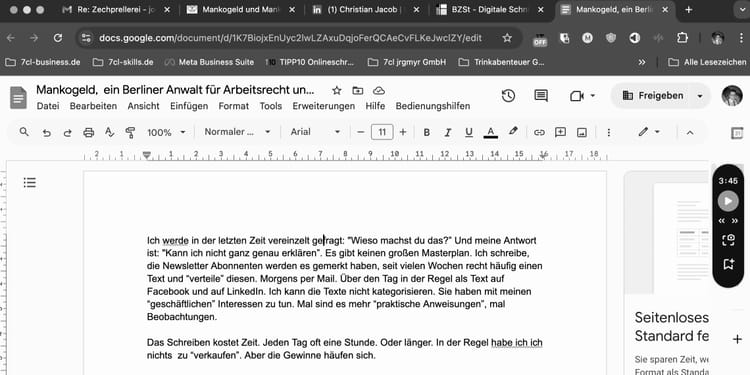Click the document title field
Screen dimensions: 750x375
[x=176, y=90]
